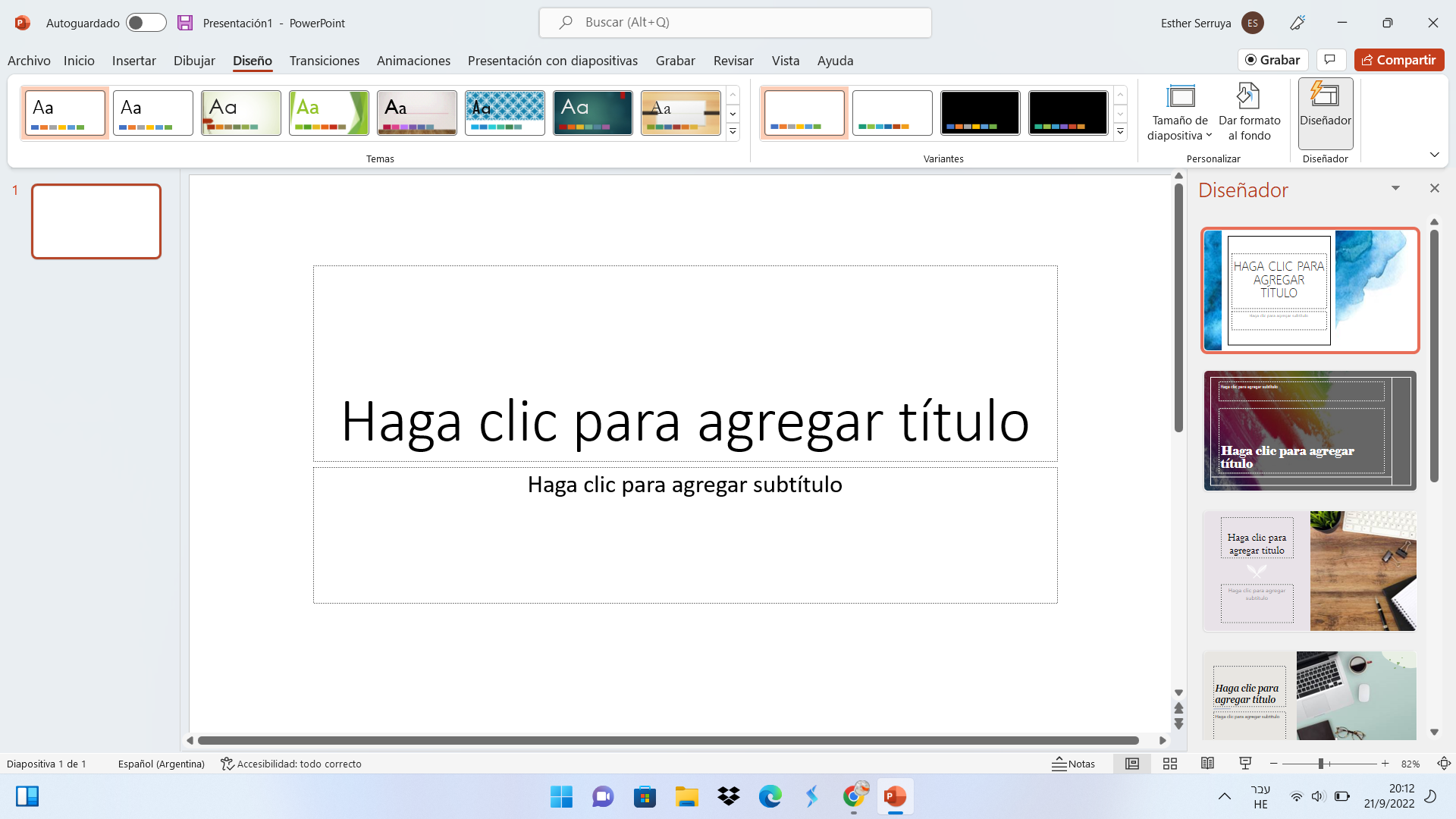This screenshot has width=1456, height=819.
Task: Click the zoom slider handle
Action: [x=1320, y=764]
